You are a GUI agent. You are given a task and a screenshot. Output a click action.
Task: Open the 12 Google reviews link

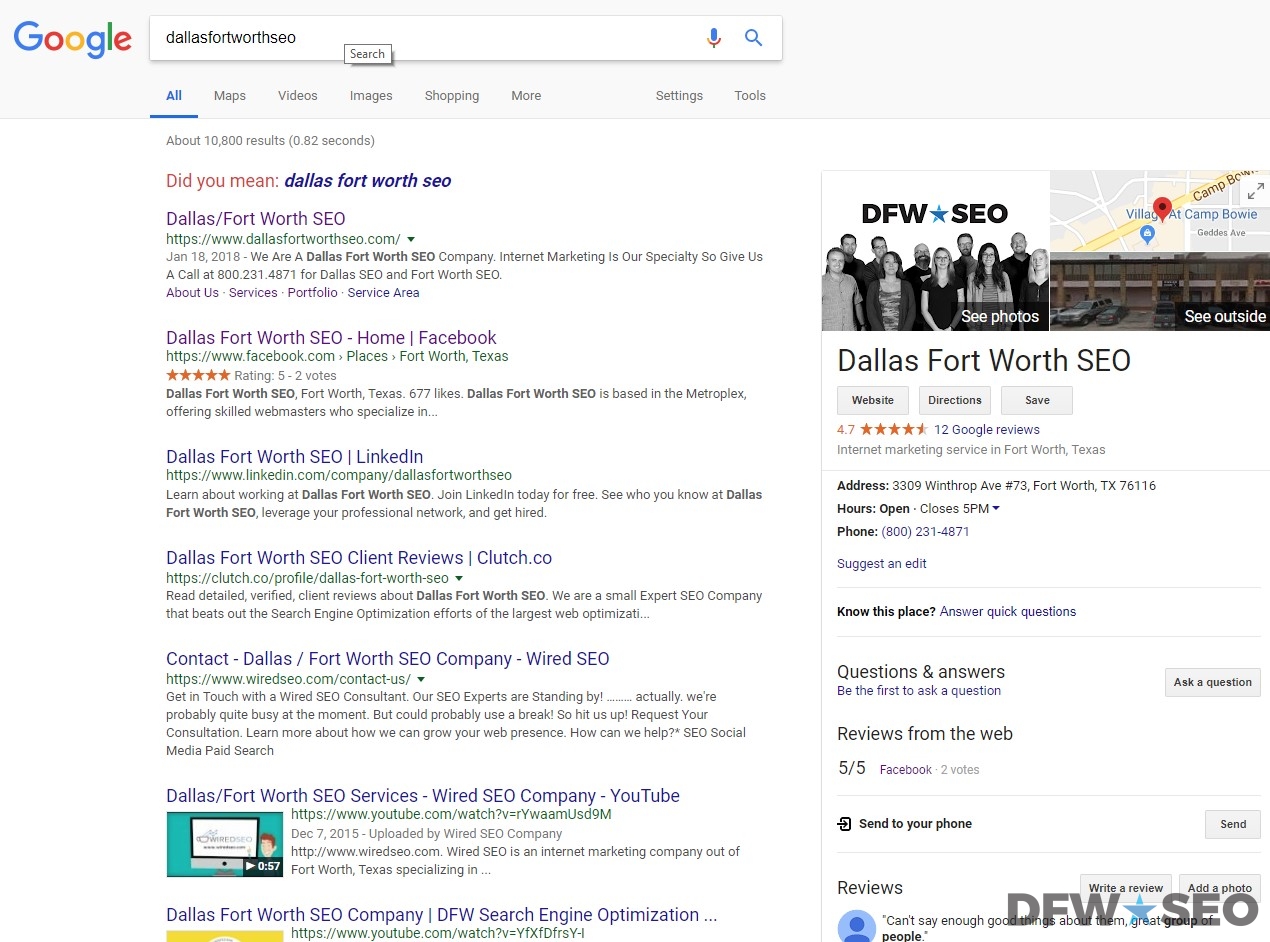(x=987, y=430)
